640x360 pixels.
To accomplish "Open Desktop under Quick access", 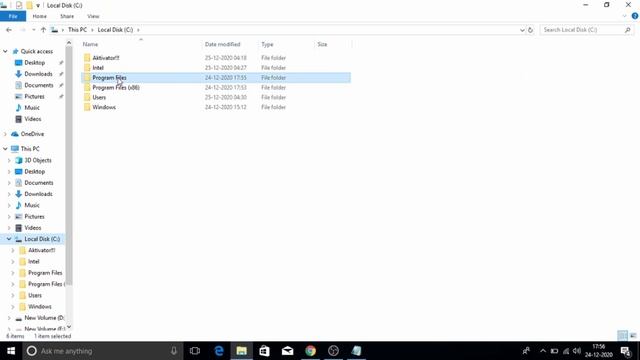I will [x=34, y=63].
